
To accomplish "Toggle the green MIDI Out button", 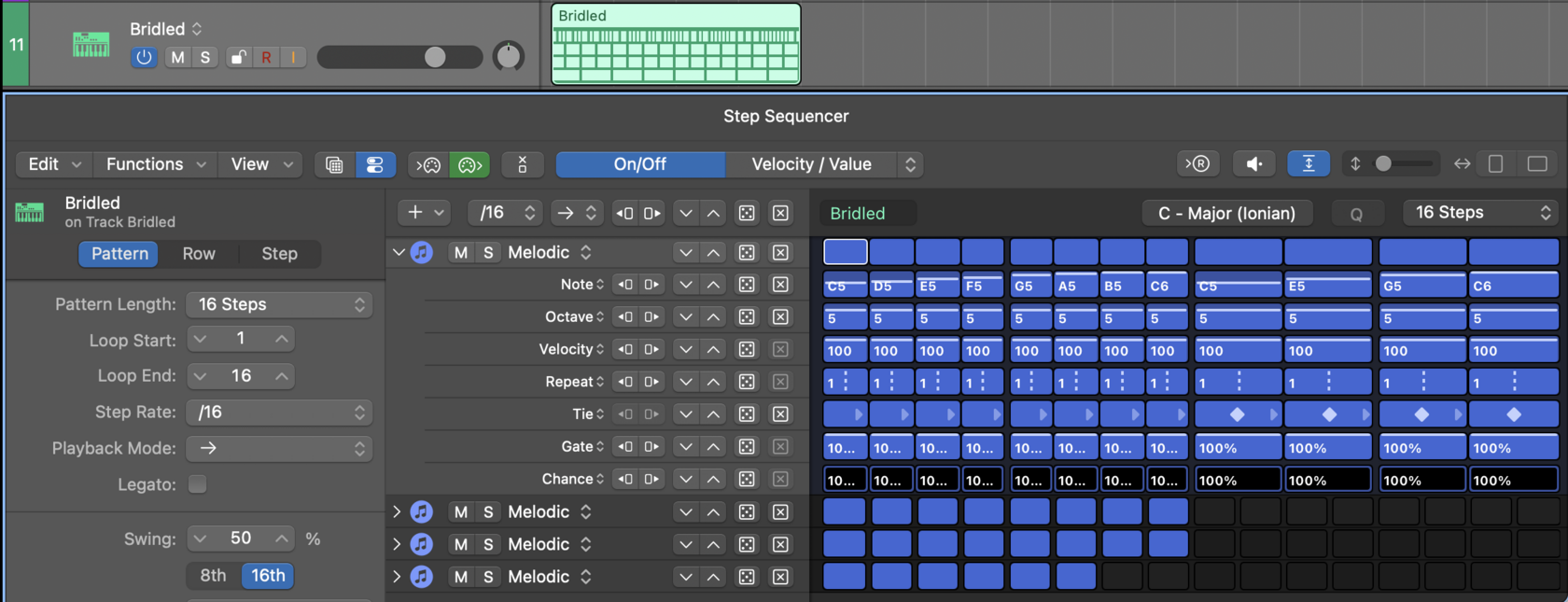I will [469, 164].
